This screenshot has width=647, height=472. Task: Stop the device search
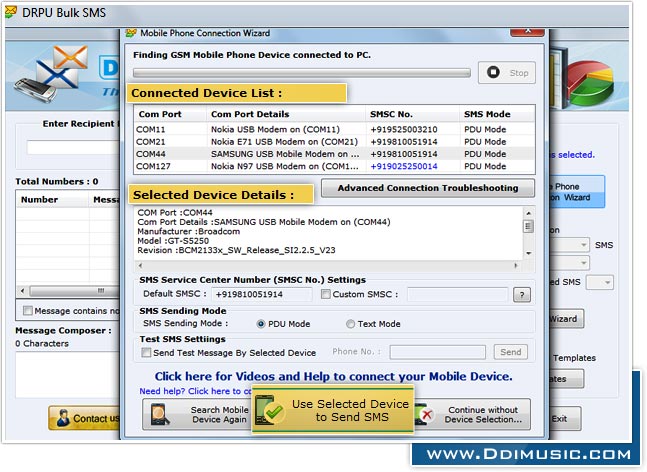(507, 73)
